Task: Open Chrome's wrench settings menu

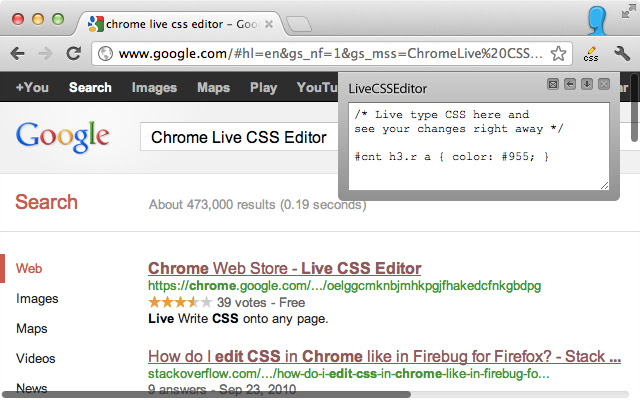Action: 621,53
